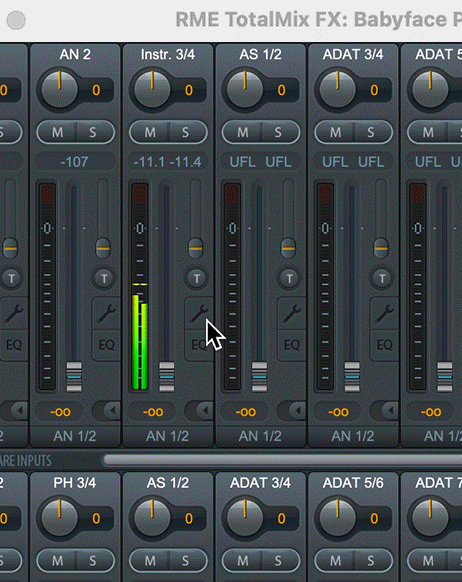Click the -11.1 -11.4 level readout
Image resolution: width=462 pixels, height=582 pixels.
click(168, 162)
